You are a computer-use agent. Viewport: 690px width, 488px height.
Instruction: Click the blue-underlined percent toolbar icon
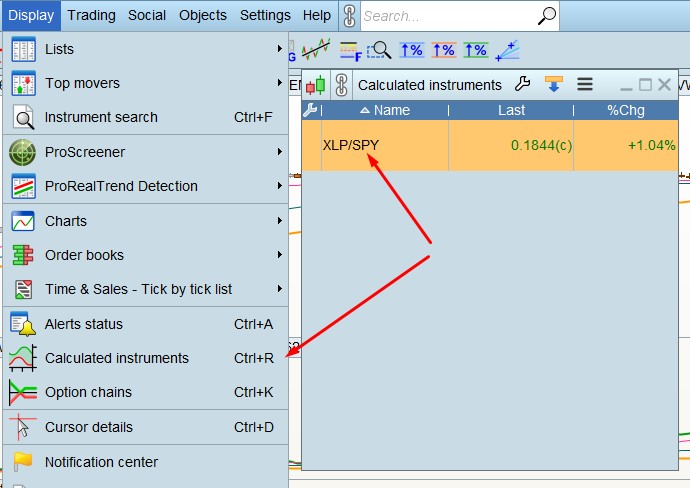tap(411, 50)
